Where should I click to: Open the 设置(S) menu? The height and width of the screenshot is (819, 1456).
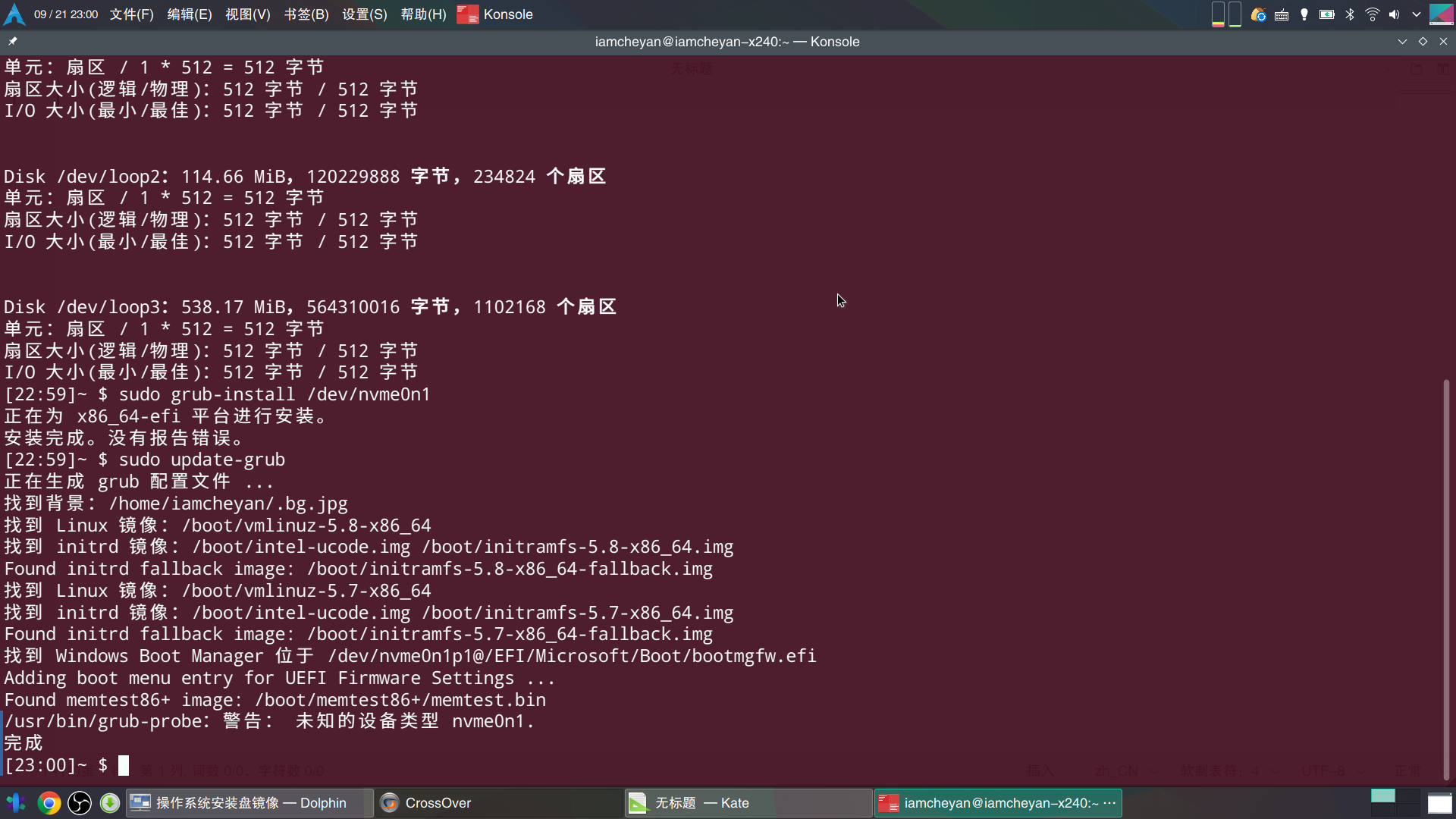pos(363,14)
